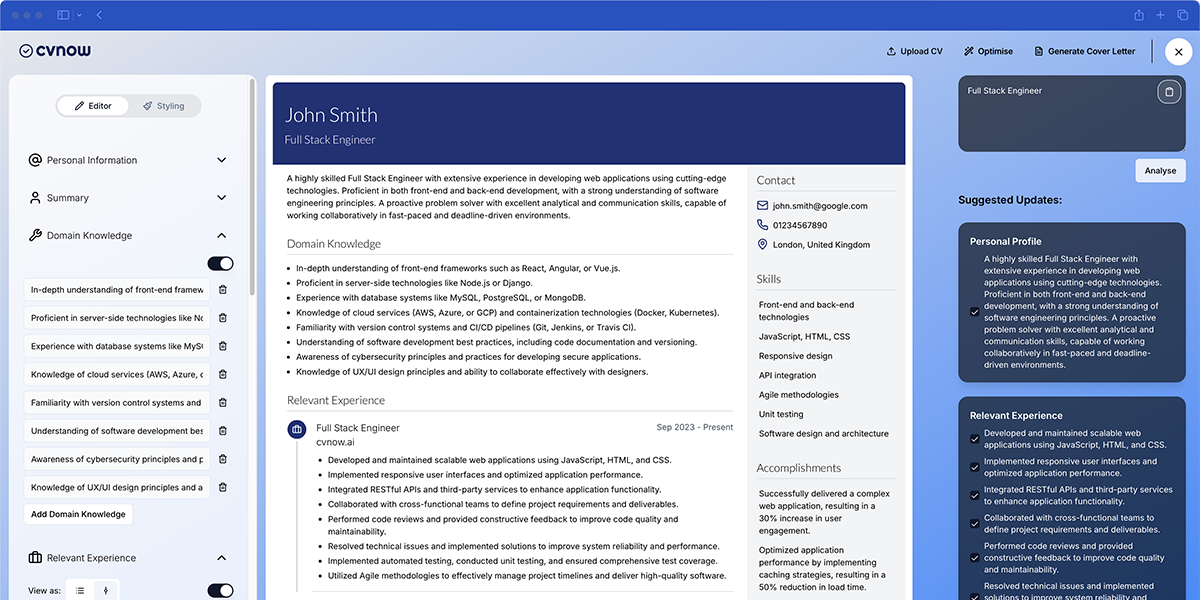Click the 'Accomplishments' heading in the CV
Image resolution: width=1200 pixels, height=600 pixels.
[x=799, y=468]
